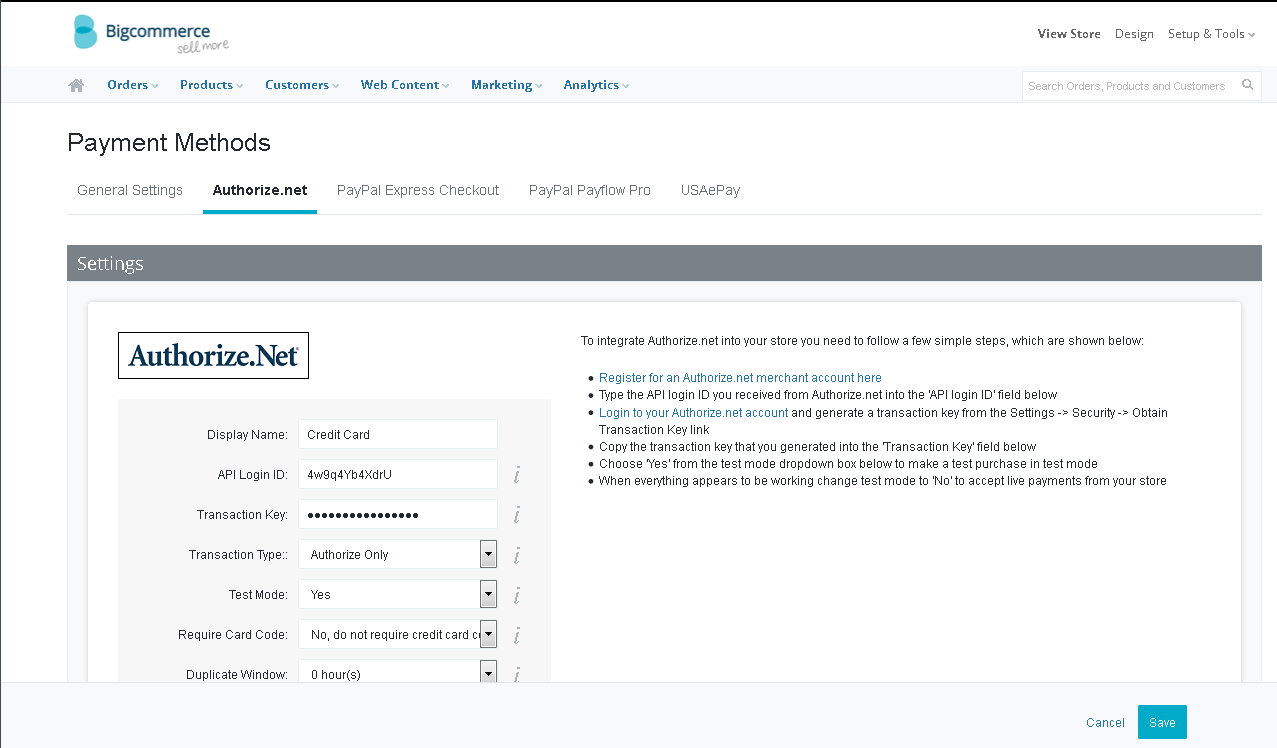Open the Transaction Type dropdown
Image resolution: width=1277 pixels, height=748 pixels.
point(398,554)
